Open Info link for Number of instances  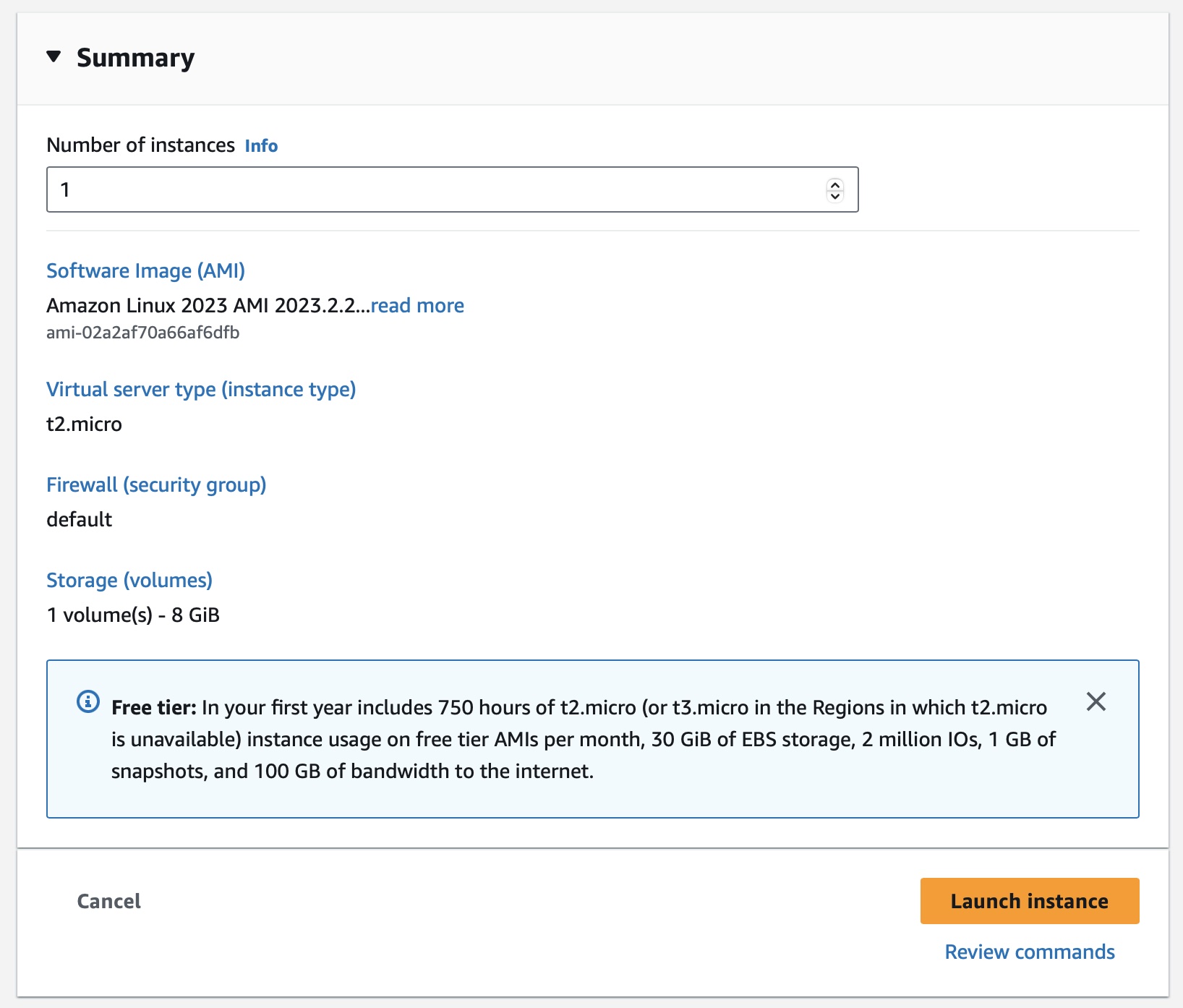point(261,146)
